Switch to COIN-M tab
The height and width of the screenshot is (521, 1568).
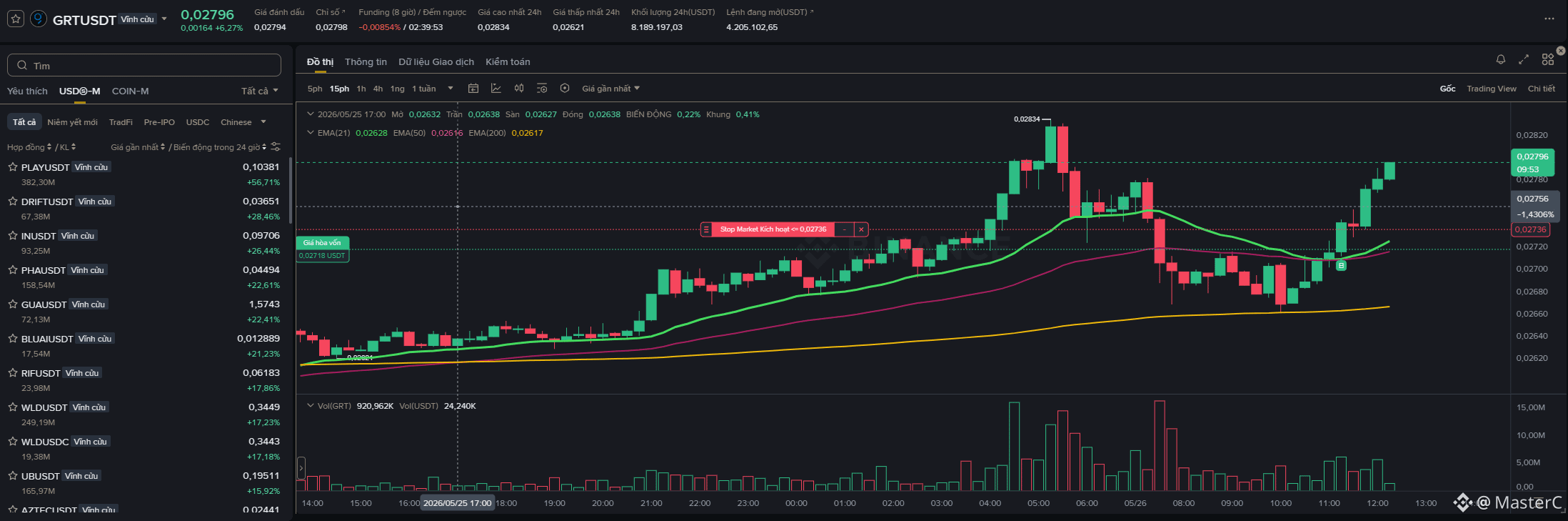(130, 91)
